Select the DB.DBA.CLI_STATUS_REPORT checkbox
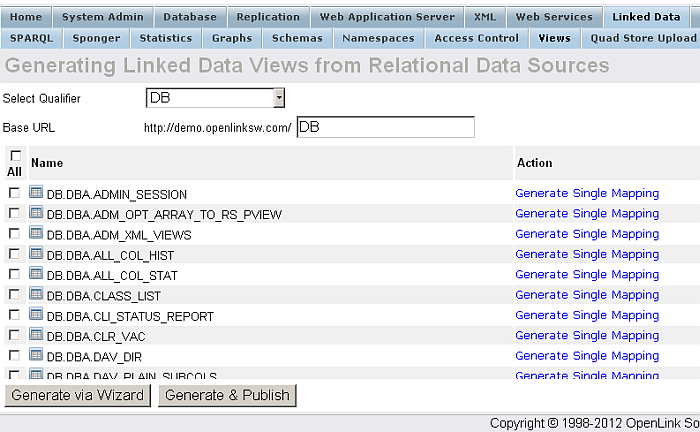Screen dimensions: 700x432 (14, 315)
